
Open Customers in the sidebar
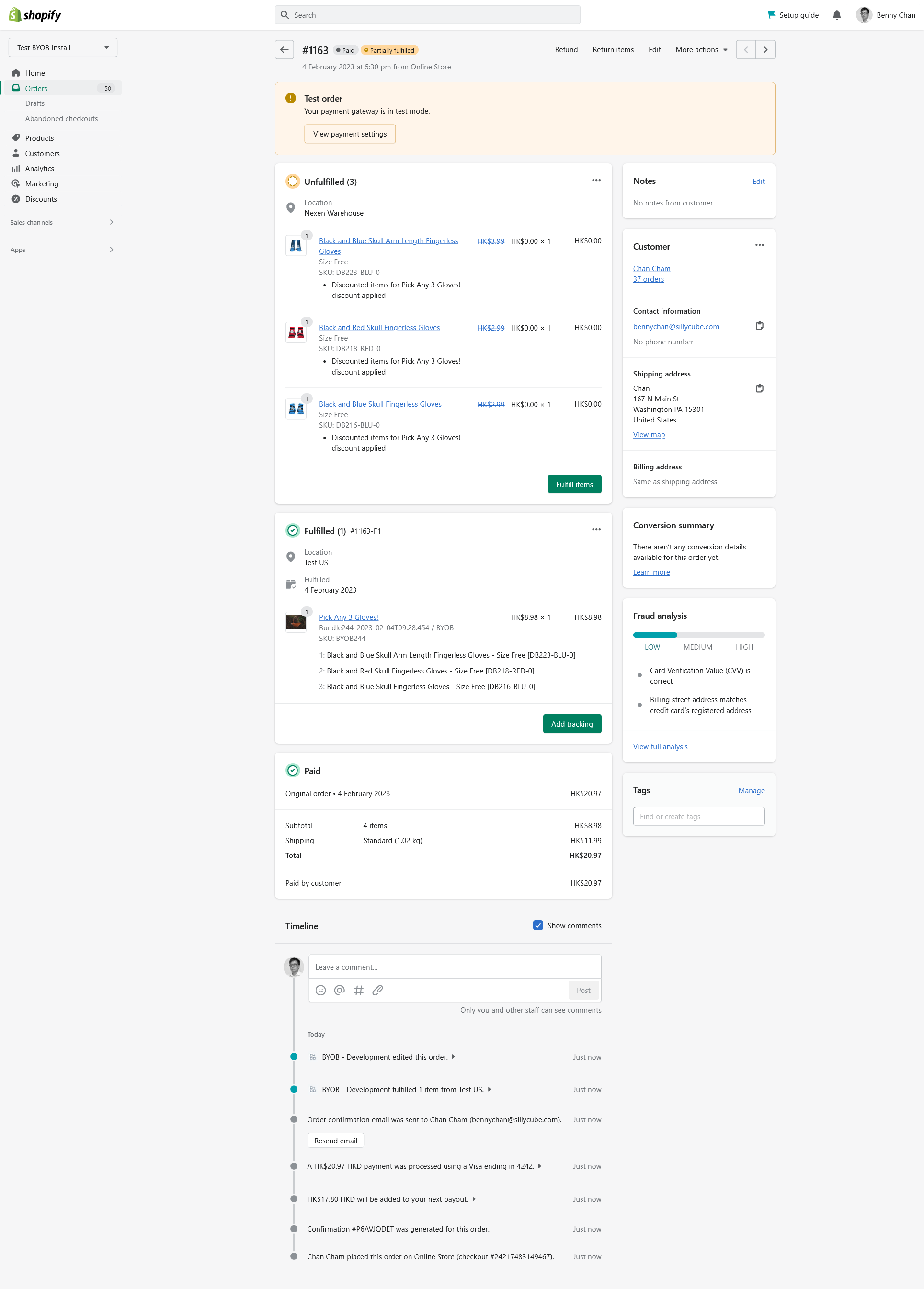[x=42, y=153]
